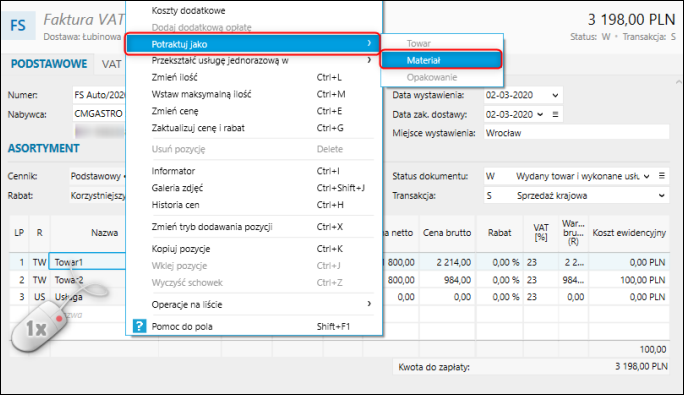Expand the Przekształć usługę jednorazową w submenu
The width and height of the screenshot is (684, 395).
point(369,60)
